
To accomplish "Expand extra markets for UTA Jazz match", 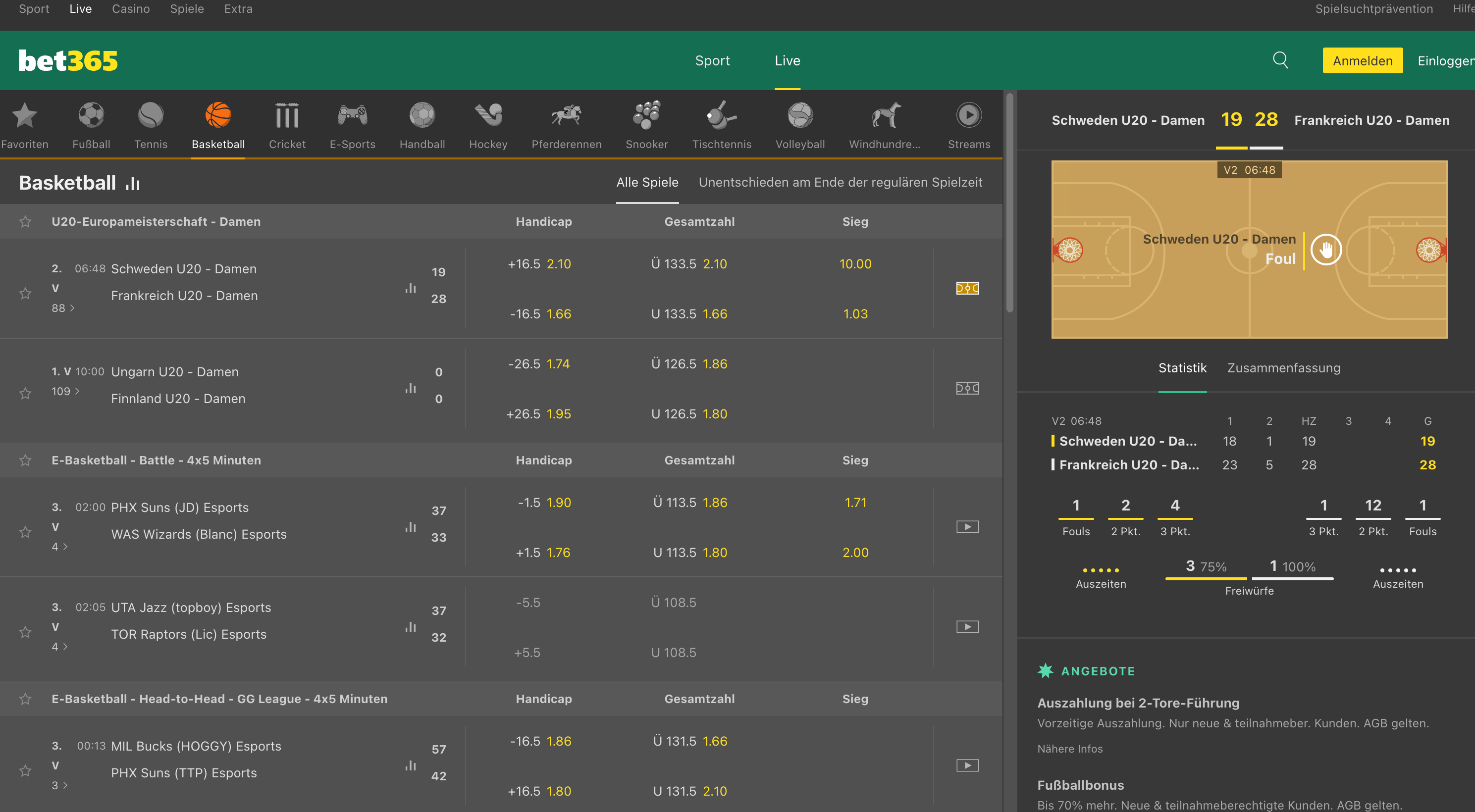I will [x=59, y=647].
